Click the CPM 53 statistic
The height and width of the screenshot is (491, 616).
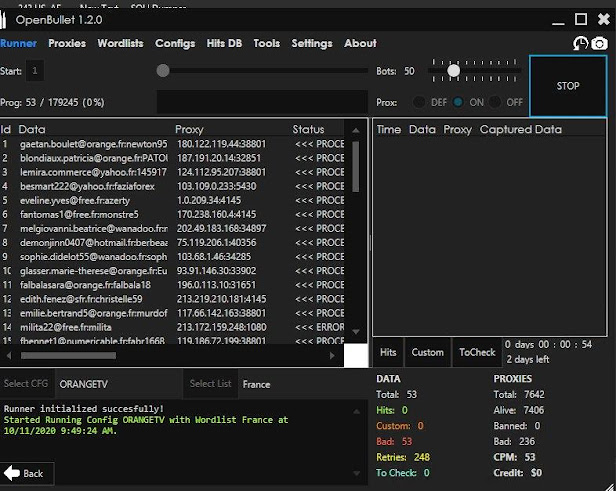(514, 457)
